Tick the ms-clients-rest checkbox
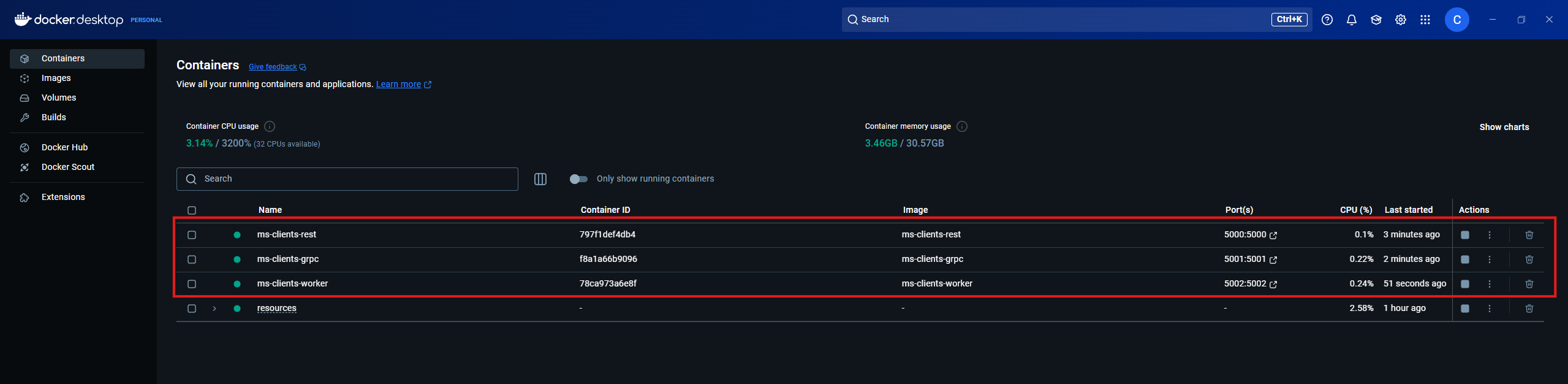The width and height of the screenshot is (1568, 384). tap(192, 235)
